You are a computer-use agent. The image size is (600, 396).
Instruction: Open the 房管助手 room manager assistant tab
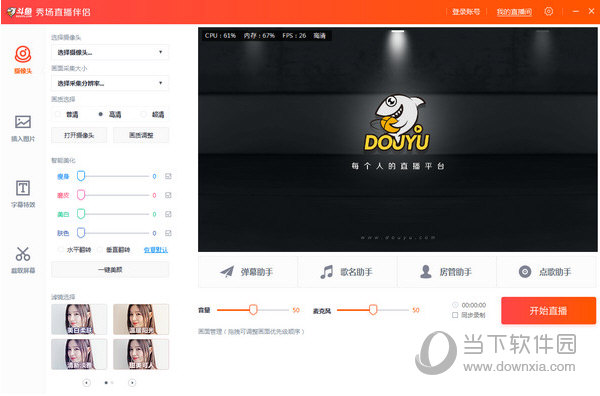coord(447,272)
